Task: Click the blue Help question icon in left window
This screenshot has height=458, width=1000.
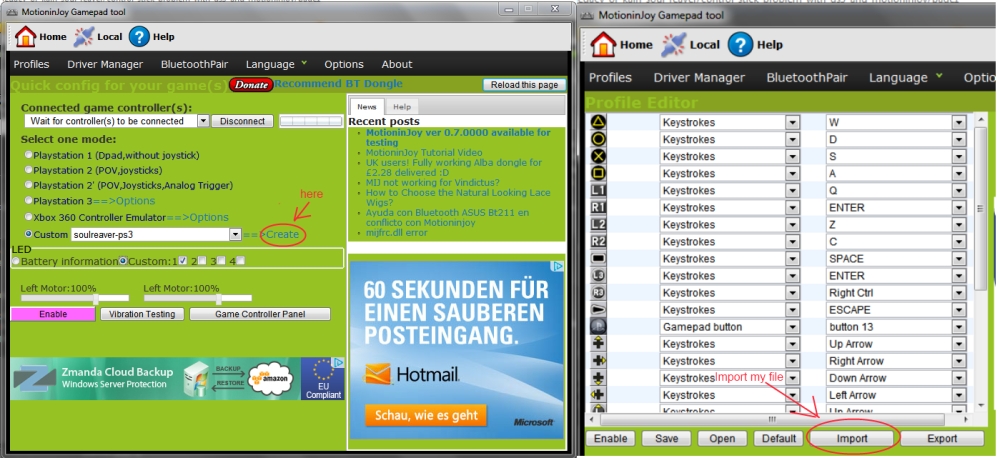Action: (139, 36)
